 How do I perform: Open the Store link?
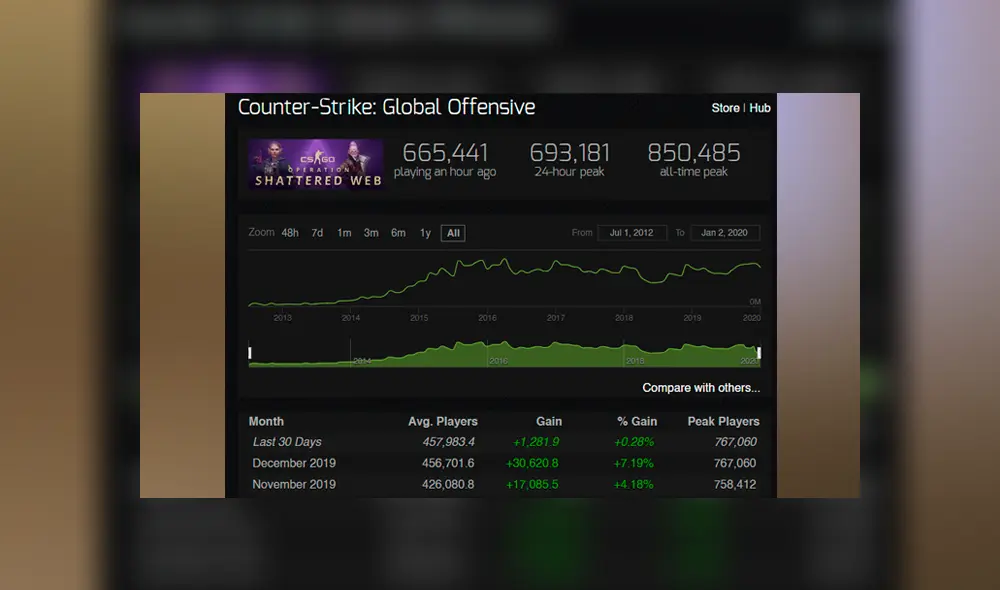tap(725, 108)
